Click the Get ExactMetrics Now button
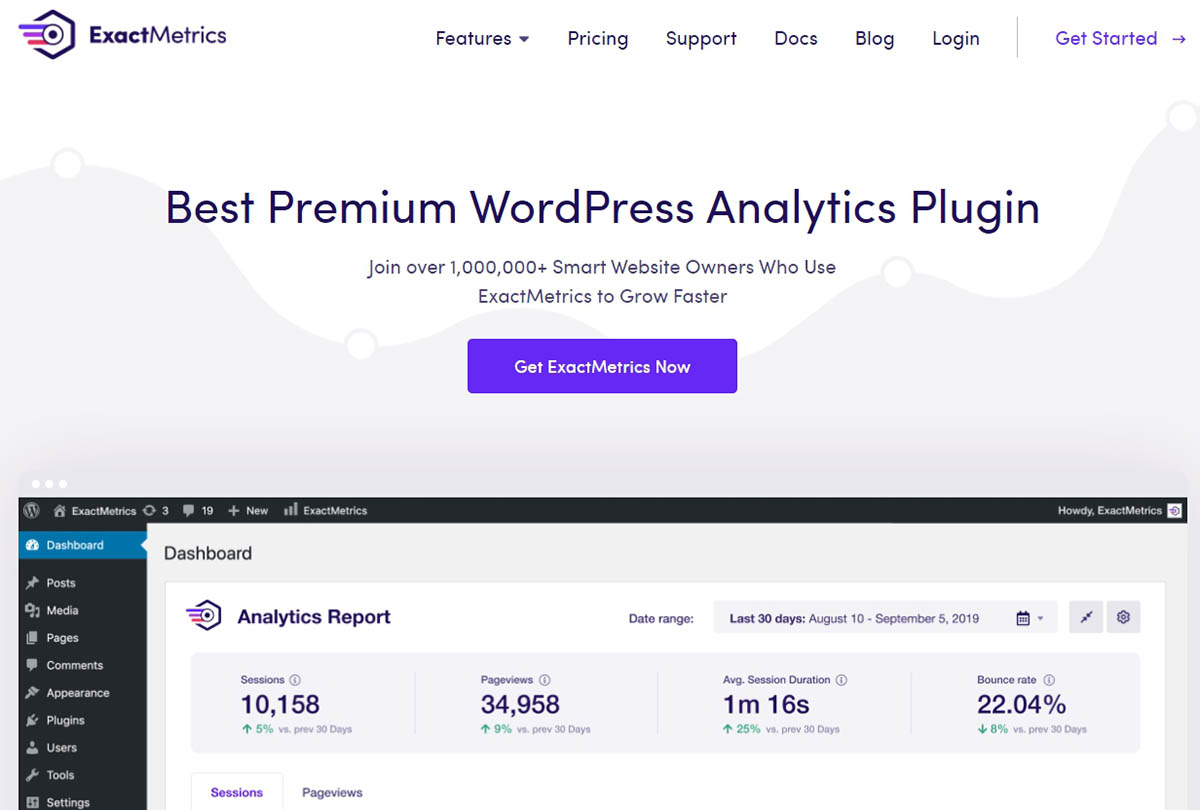This screenshot has width=1200, height=810. tap(602, 366)
